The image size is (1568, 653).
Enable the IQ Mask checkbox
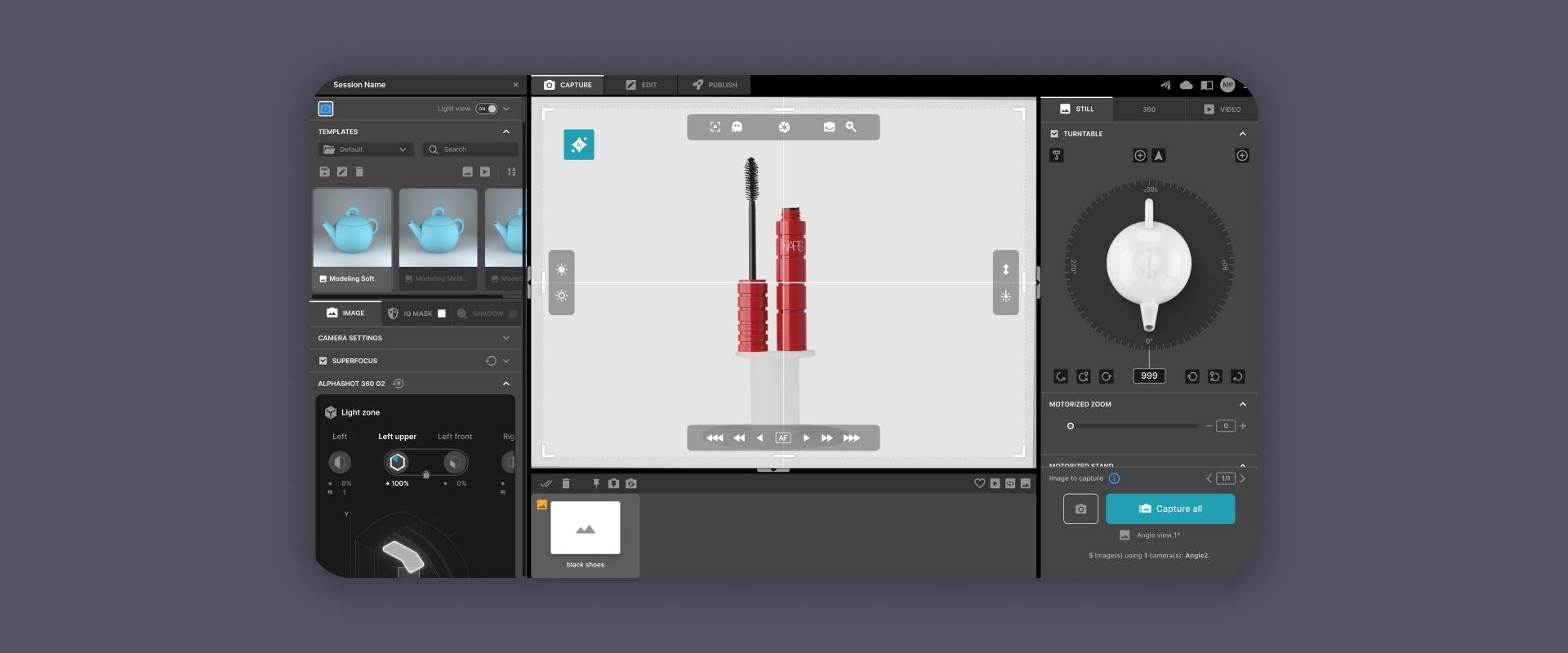[x=442, y=313]
